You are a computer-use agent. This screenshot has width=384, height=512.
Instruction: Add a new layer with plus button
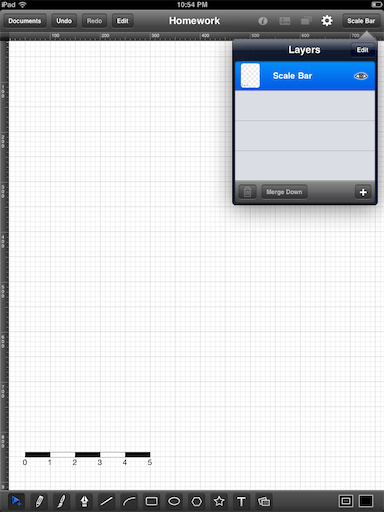coord(363,192)
